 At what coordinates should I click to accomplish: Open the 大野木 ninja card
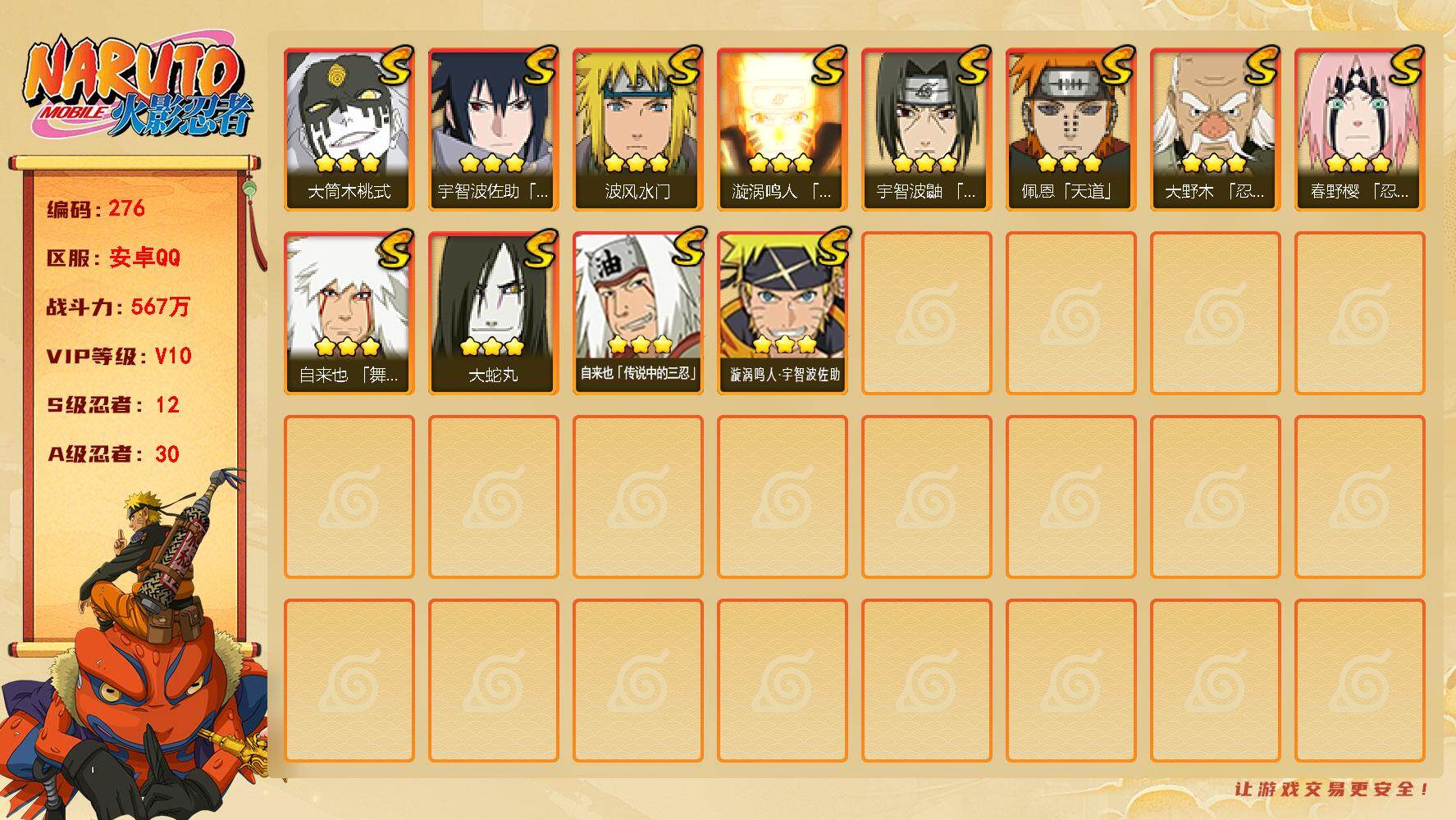pos(1215,130)
